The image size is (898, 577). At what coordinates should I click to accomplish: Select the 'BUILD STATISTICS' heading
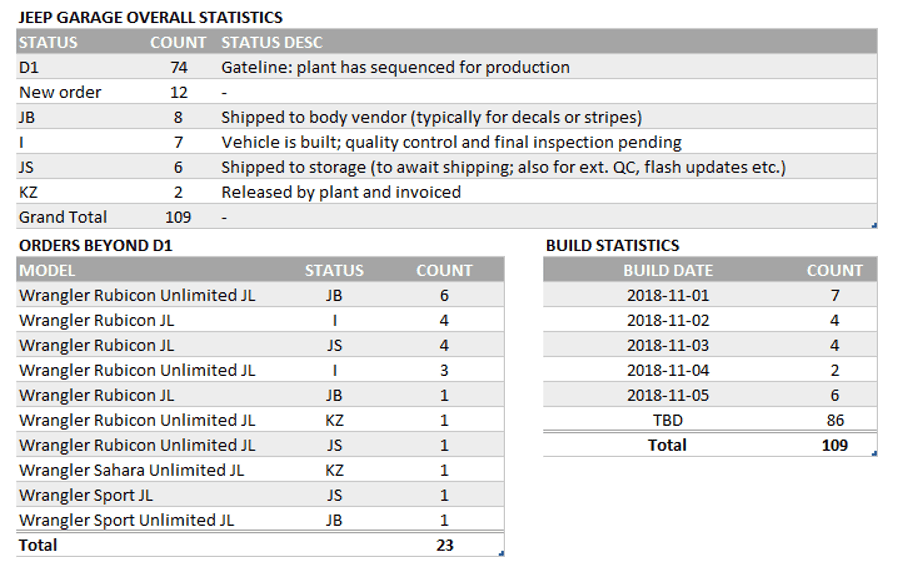tap(612, 246)
